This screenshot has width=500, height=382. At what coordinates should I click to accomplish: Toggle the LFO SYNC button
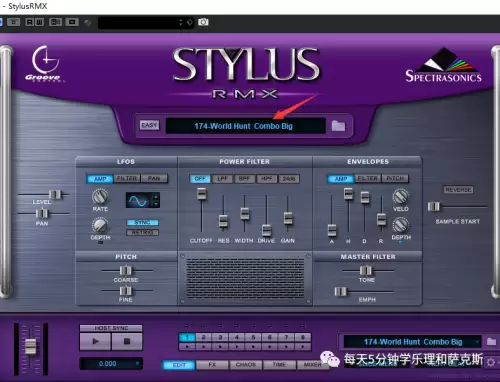pyautogui.click(x=143, y=223)
